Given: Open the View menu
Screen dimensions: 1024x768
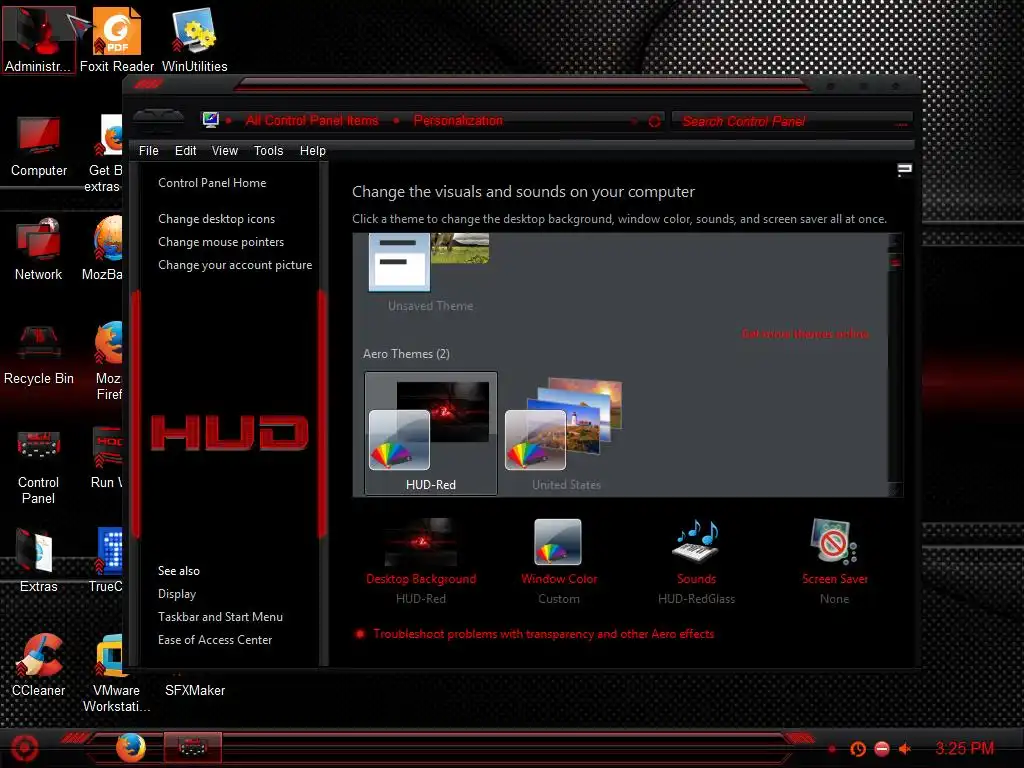Looking at the screenshot, I should point(225,151).
